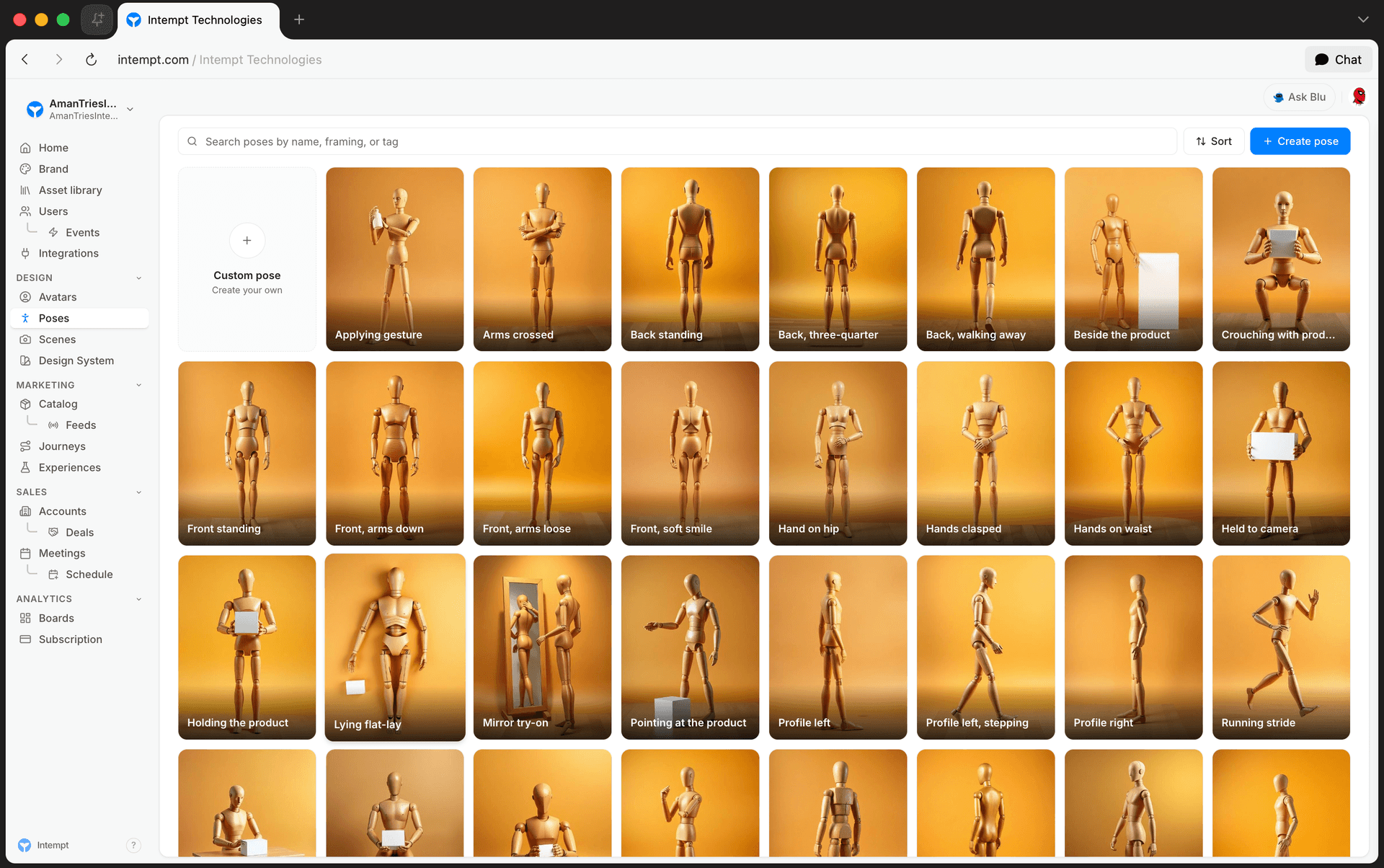Click the Catalog box icon
The image size is (1384, 868).
pos(25,404)
